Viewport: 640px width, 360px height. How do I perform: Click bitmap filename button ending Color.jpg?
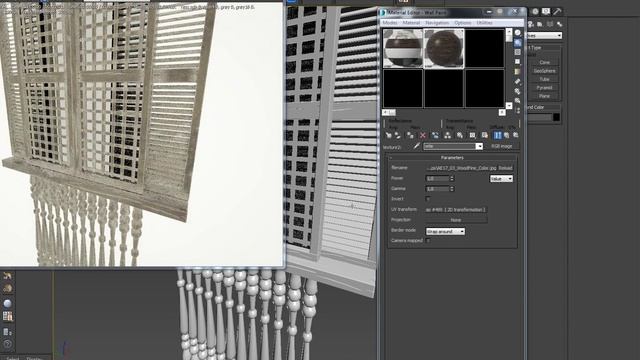click(461, 168)
